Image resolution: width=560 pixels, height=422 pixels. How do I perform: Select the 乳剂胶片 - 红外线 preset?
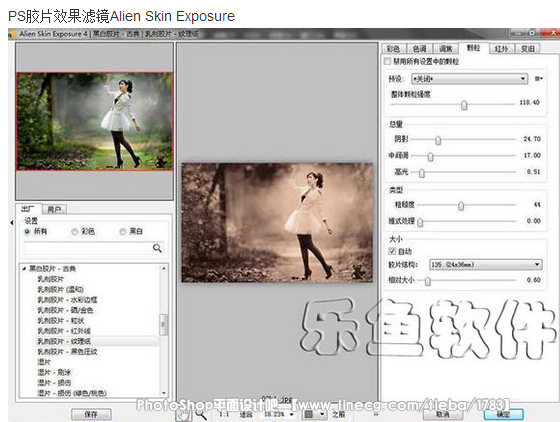pos(64,331)
